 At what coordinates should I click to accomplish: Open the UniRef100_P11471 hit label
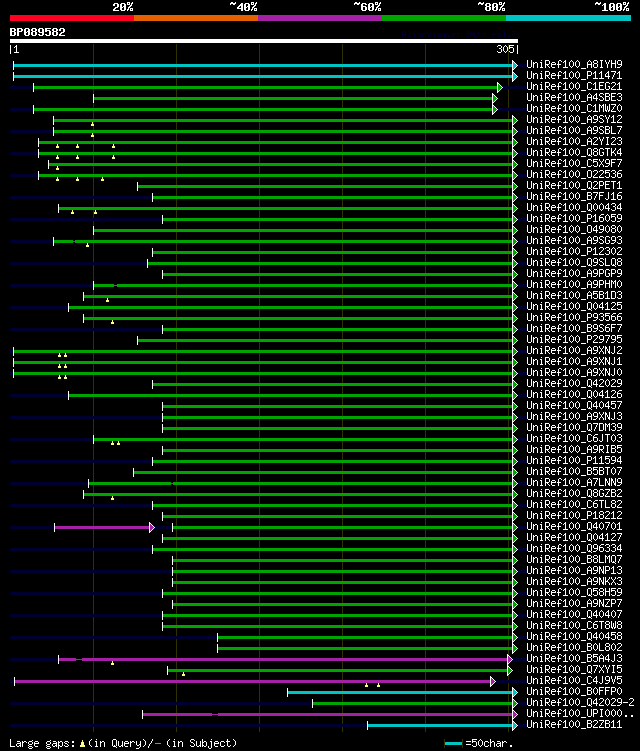coord(574,75)
